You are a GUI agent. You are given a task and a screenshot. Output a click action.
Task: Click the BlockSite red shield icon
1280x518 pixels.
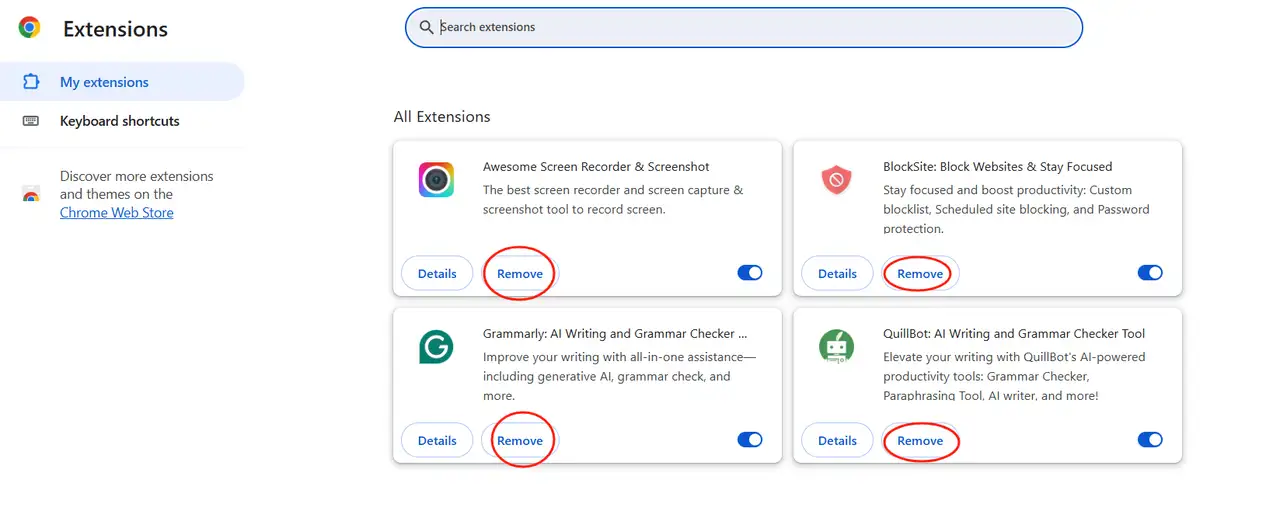836,180
